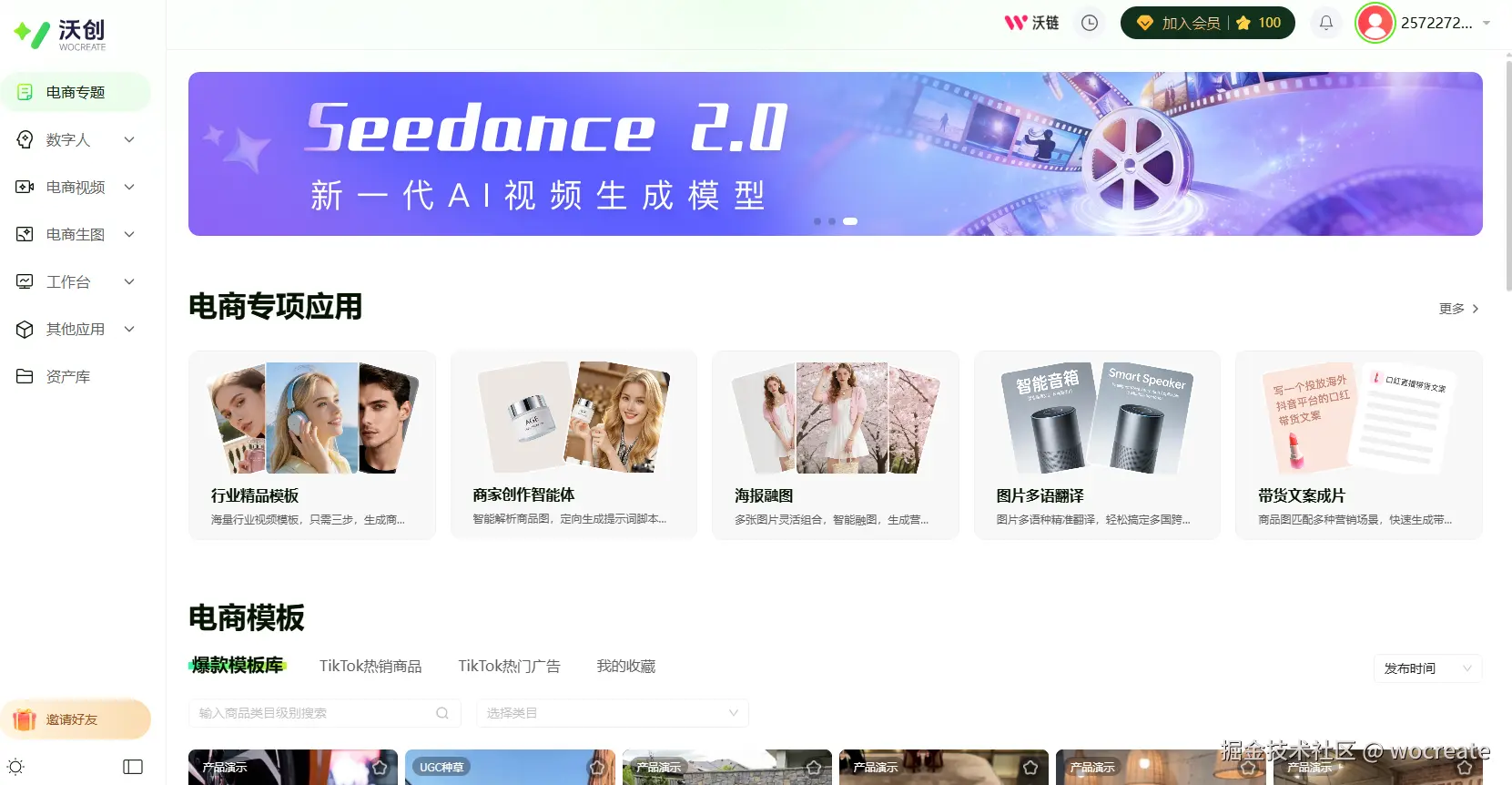1512x785 pixels.
Task: Favorite the first 产品演示 template star
Action: (x=380, y=768)
